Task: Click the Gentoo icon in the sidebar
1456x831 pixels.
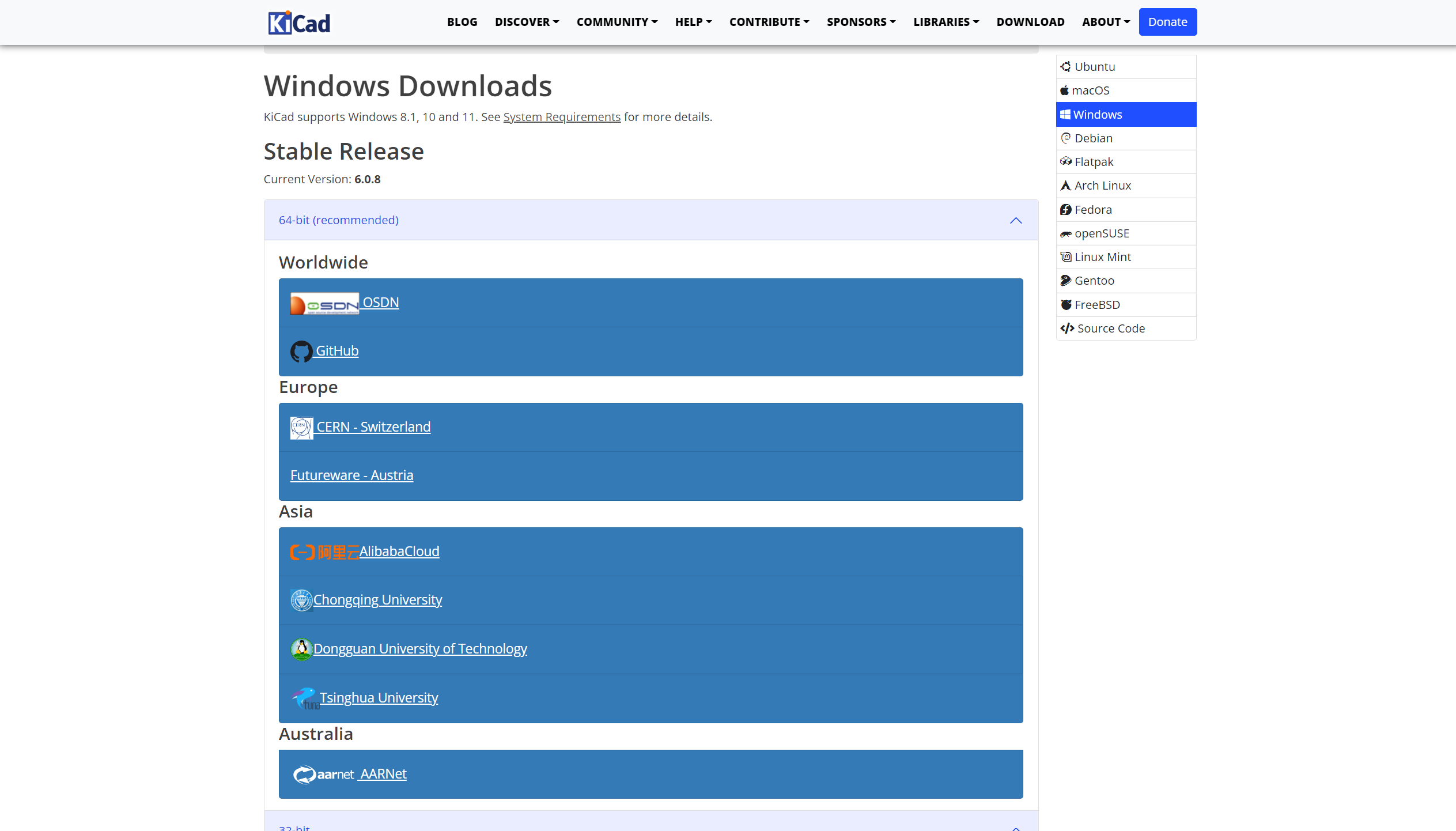Action: 1065,281
